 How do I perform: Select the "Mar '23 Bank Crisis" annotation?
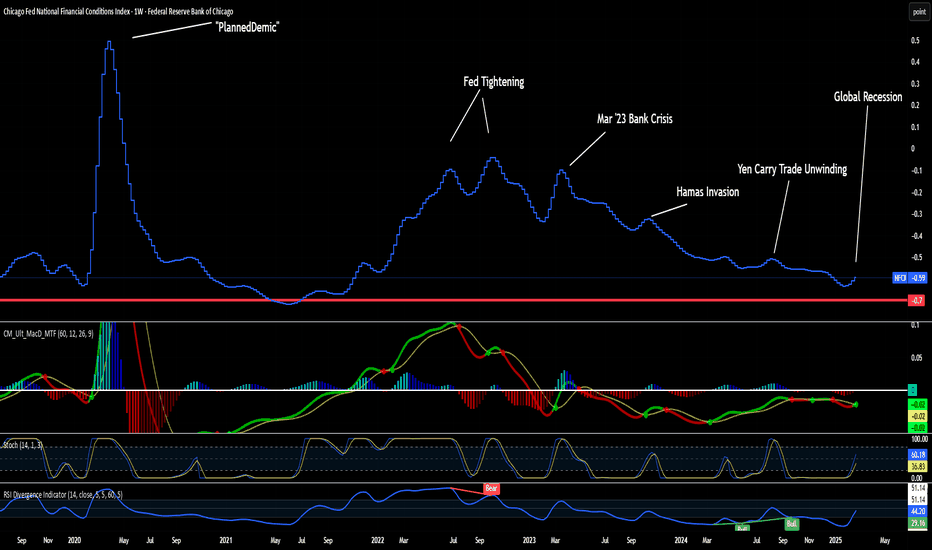tap(635, 119)
